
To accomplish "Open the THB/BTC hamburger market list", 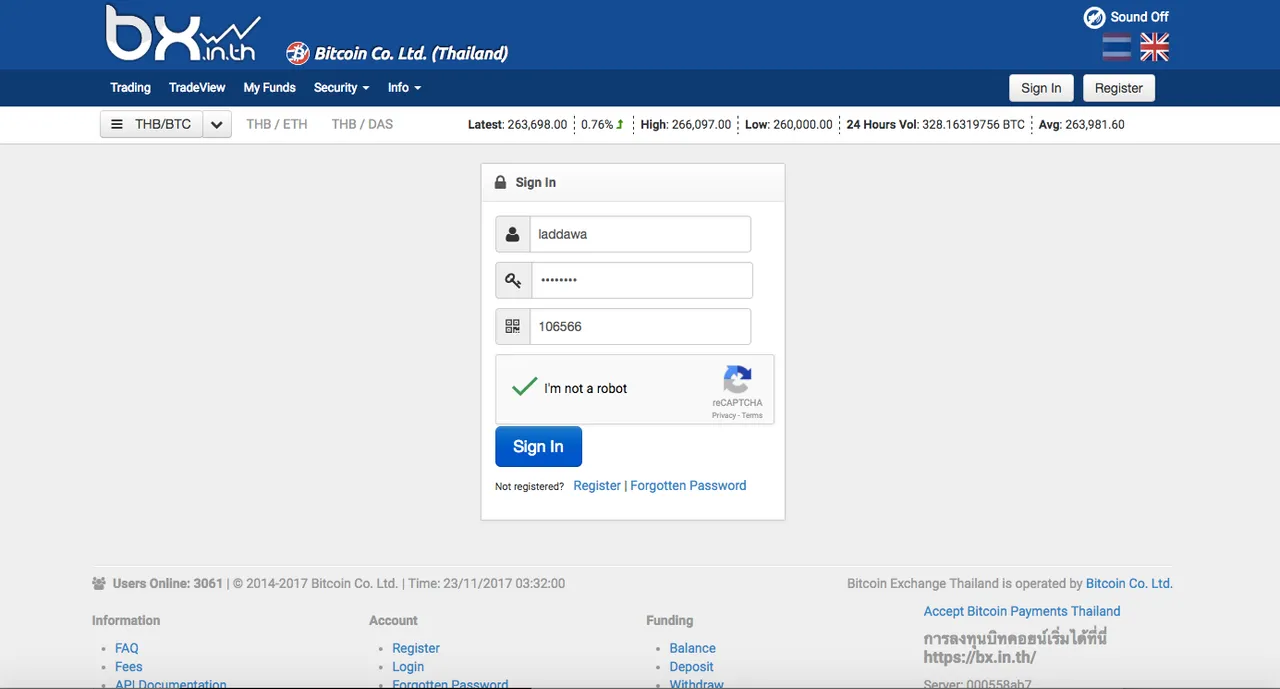I will (x=151, y=124).
